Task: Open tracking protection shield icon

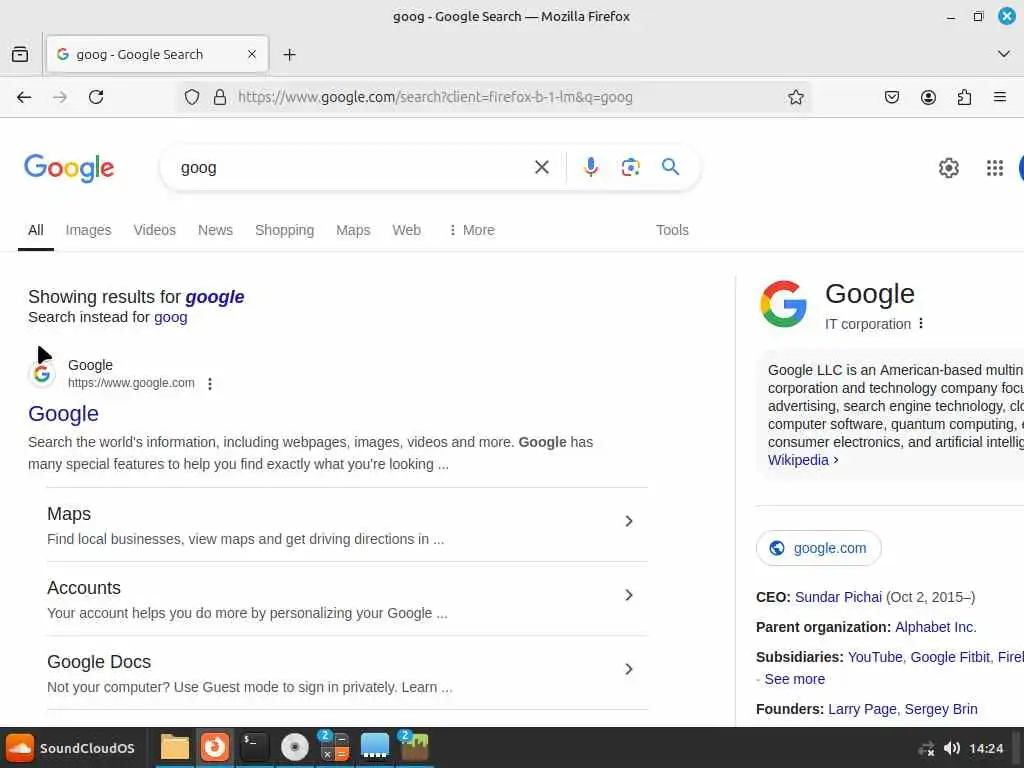Action: pyautogui.click(x=191, y=97)
